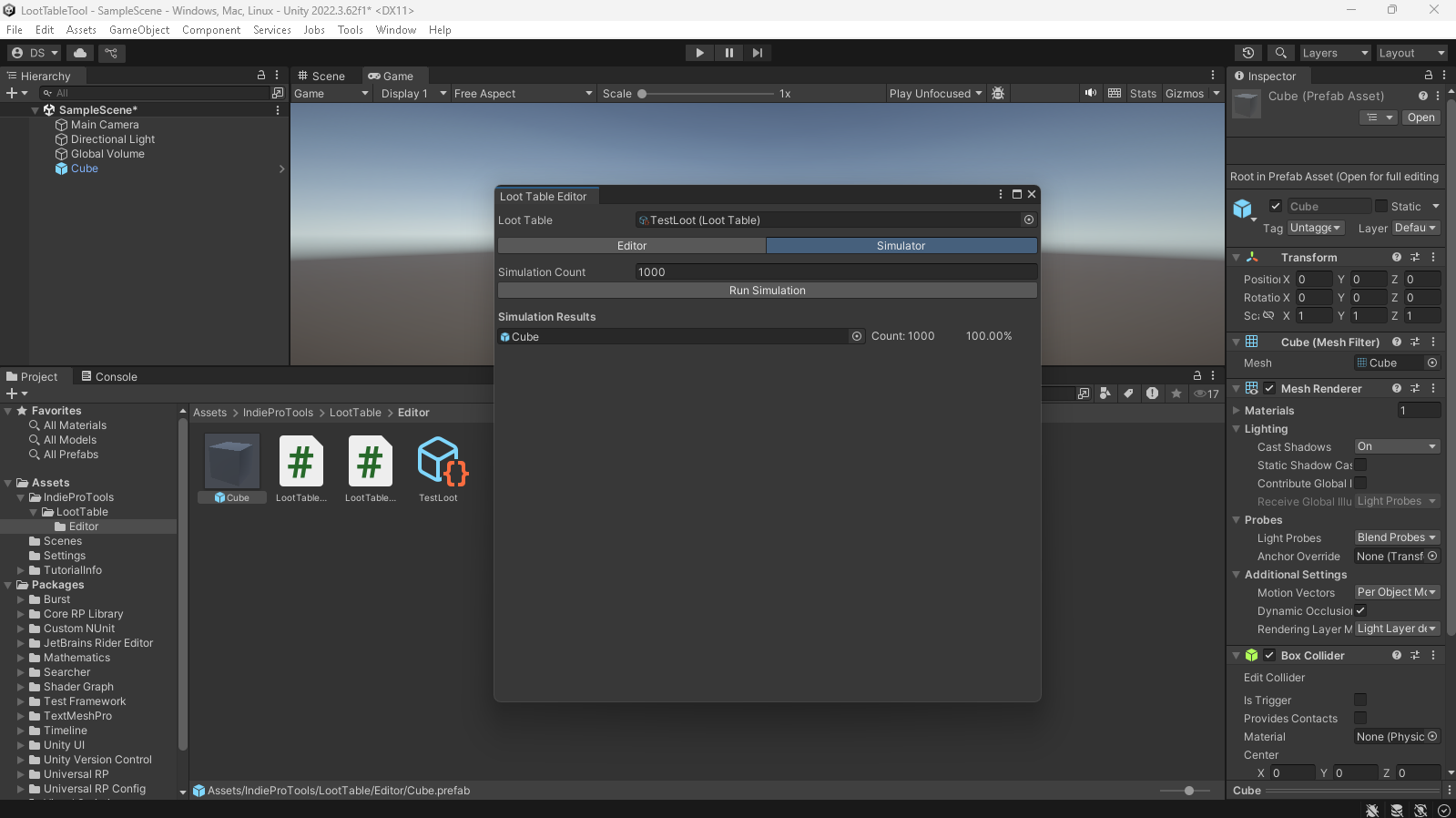Open the Light Probes Blend Probes dropdown
1456x818 pixels.
pyautogui.click(x=1397, y=537)
